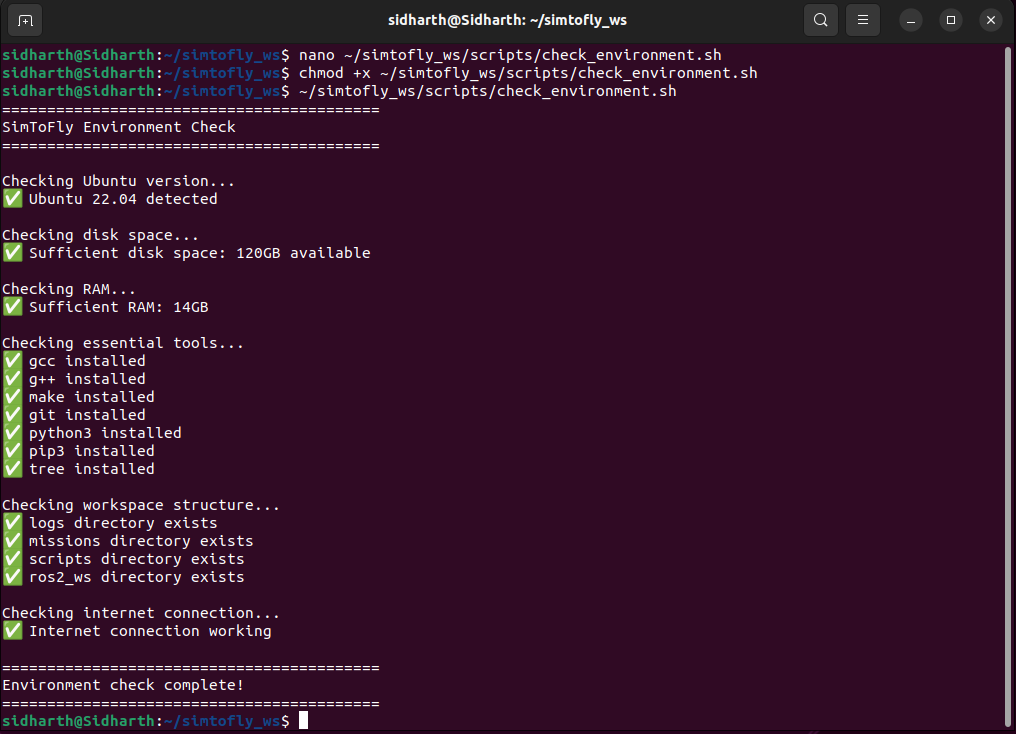Click the check beside ros2_ws directory exists

pos(12,577)
